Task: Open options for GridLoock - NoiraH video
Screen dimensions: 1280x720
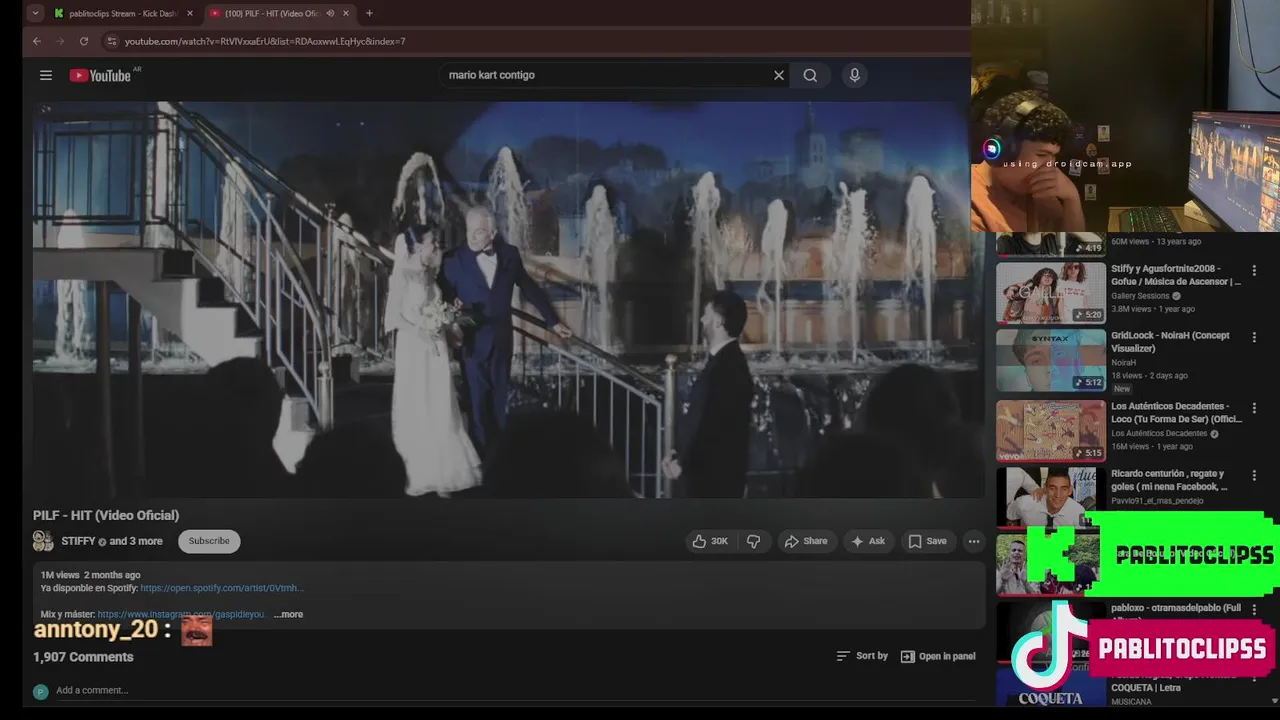Action: pos(1254,338)
